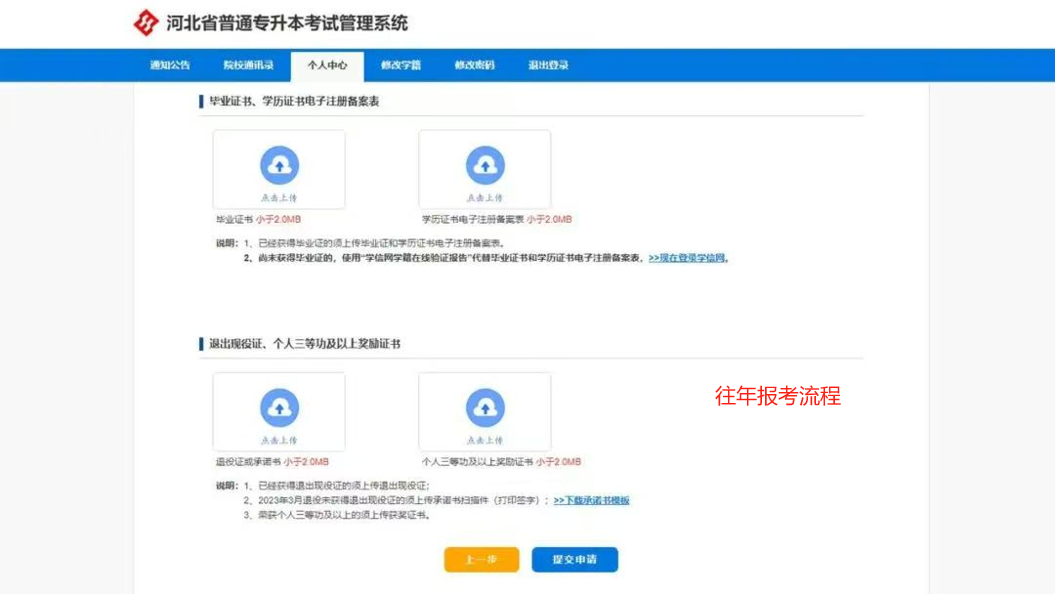Click the cloud upload icon for 毕业证书
This screenshot has width=1056, height=595.
click(x=279, y=163)
